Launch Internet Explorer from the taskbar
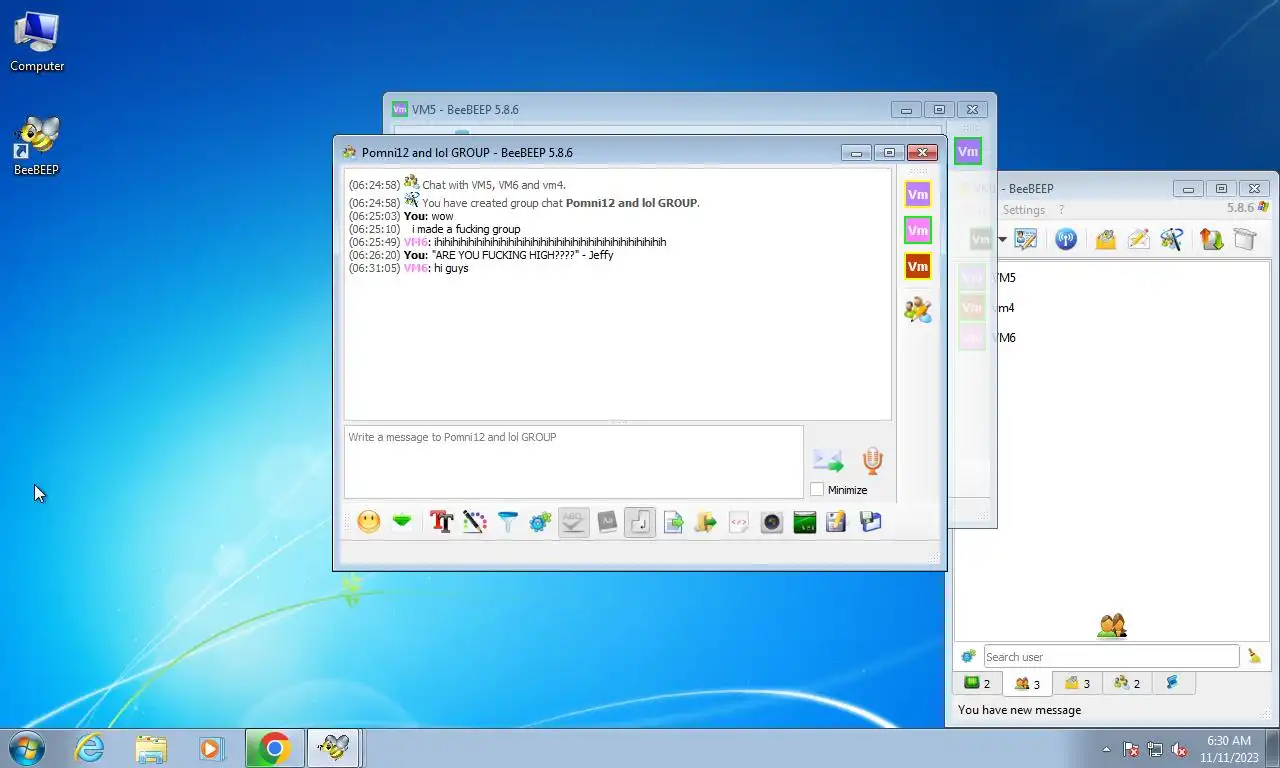This screenshot has height=768, width=1280. coord(90,748)
